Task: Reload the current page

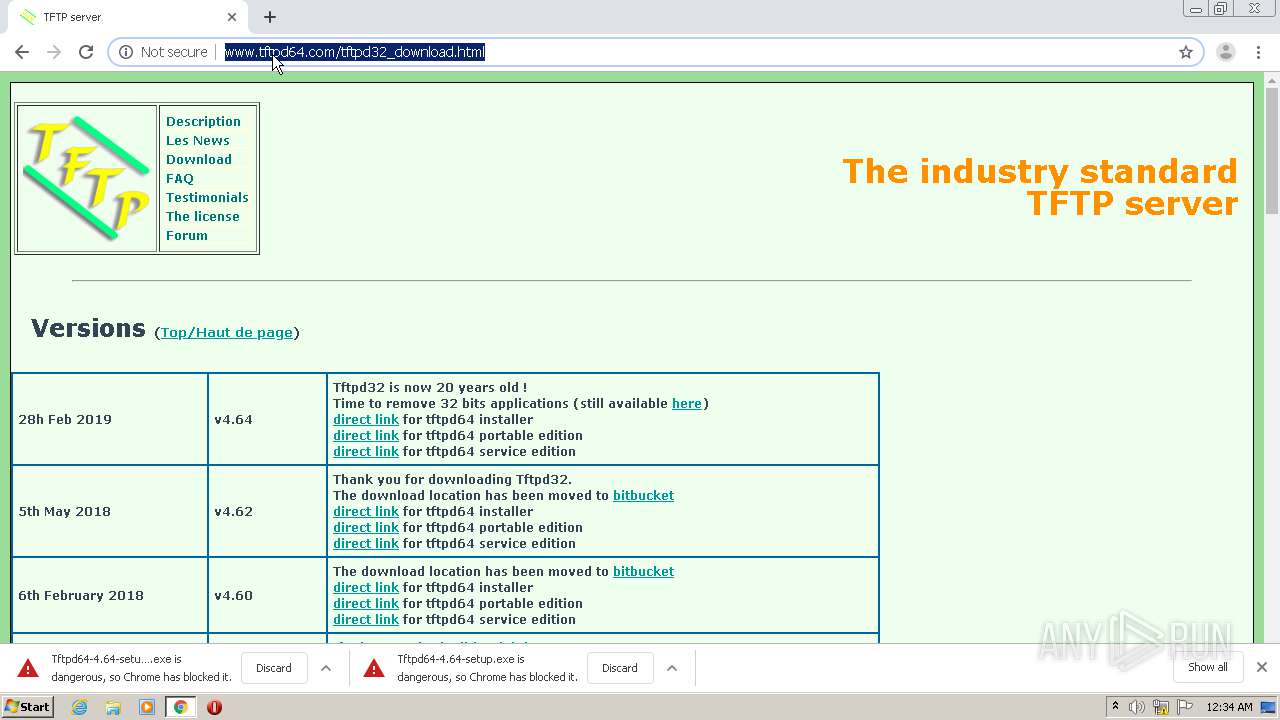Action: [86, 52]
